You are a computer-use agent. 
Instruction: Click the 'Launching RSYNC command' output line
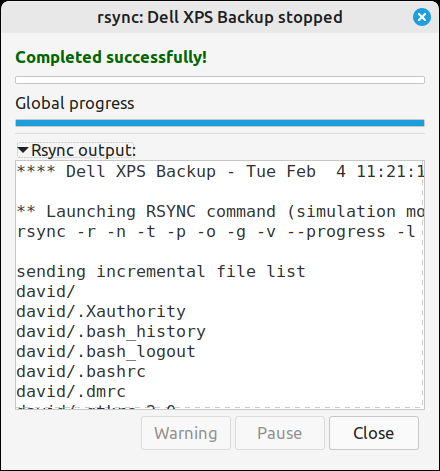point(220,212)
